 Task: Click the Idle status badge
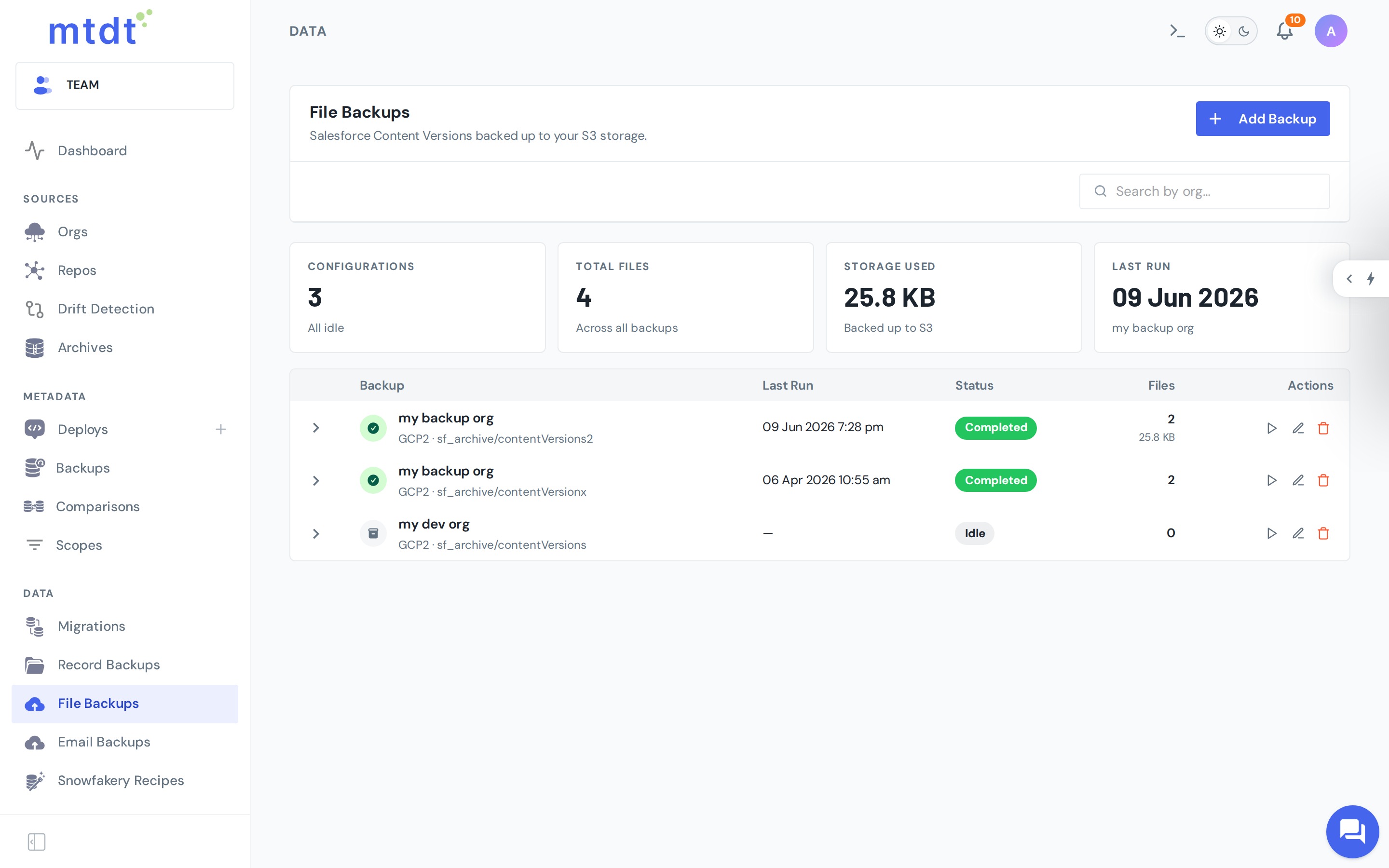tap(975, 533)
